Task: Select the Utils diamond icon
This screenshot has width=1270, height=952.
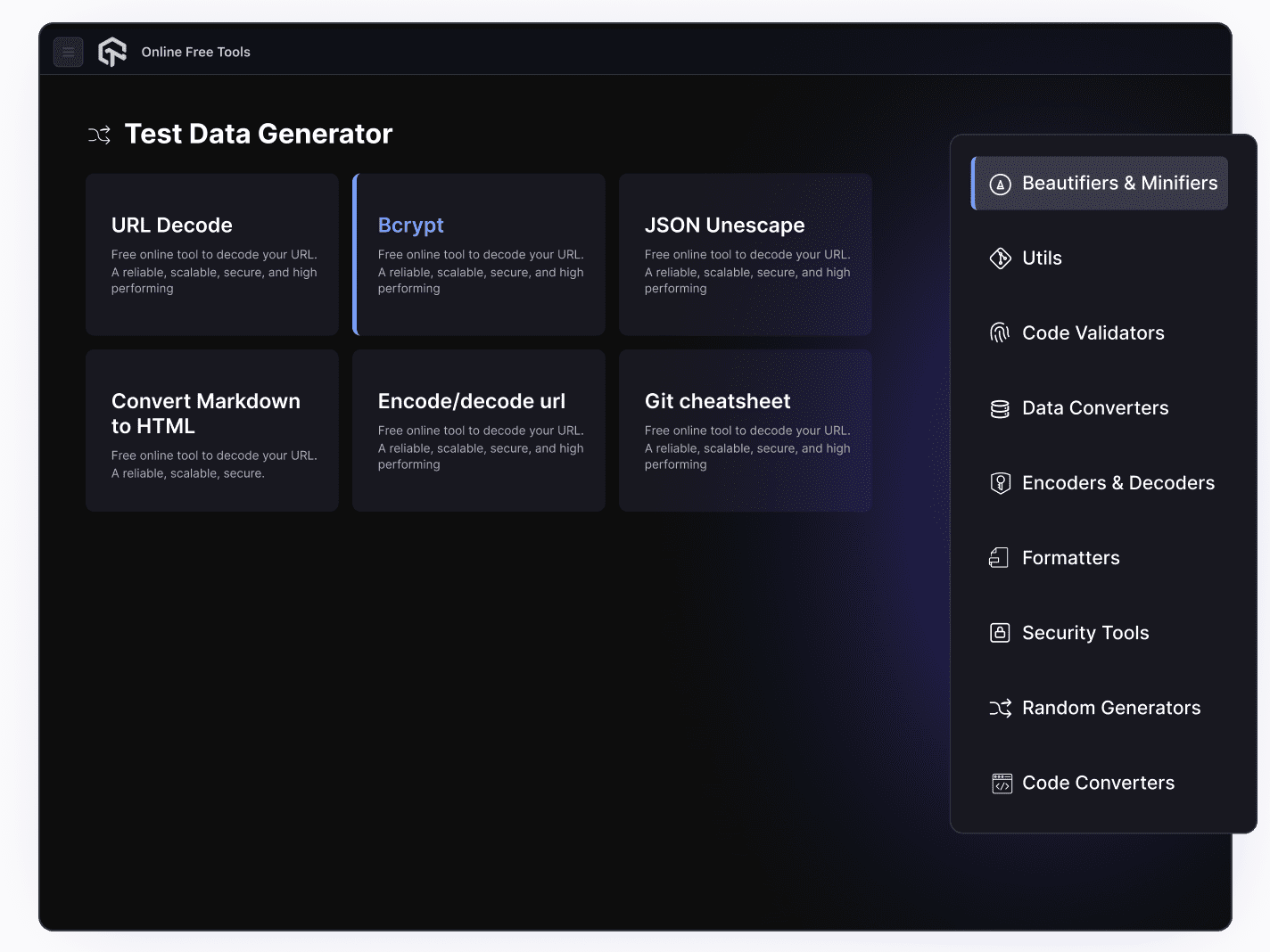Action: 1001,258
